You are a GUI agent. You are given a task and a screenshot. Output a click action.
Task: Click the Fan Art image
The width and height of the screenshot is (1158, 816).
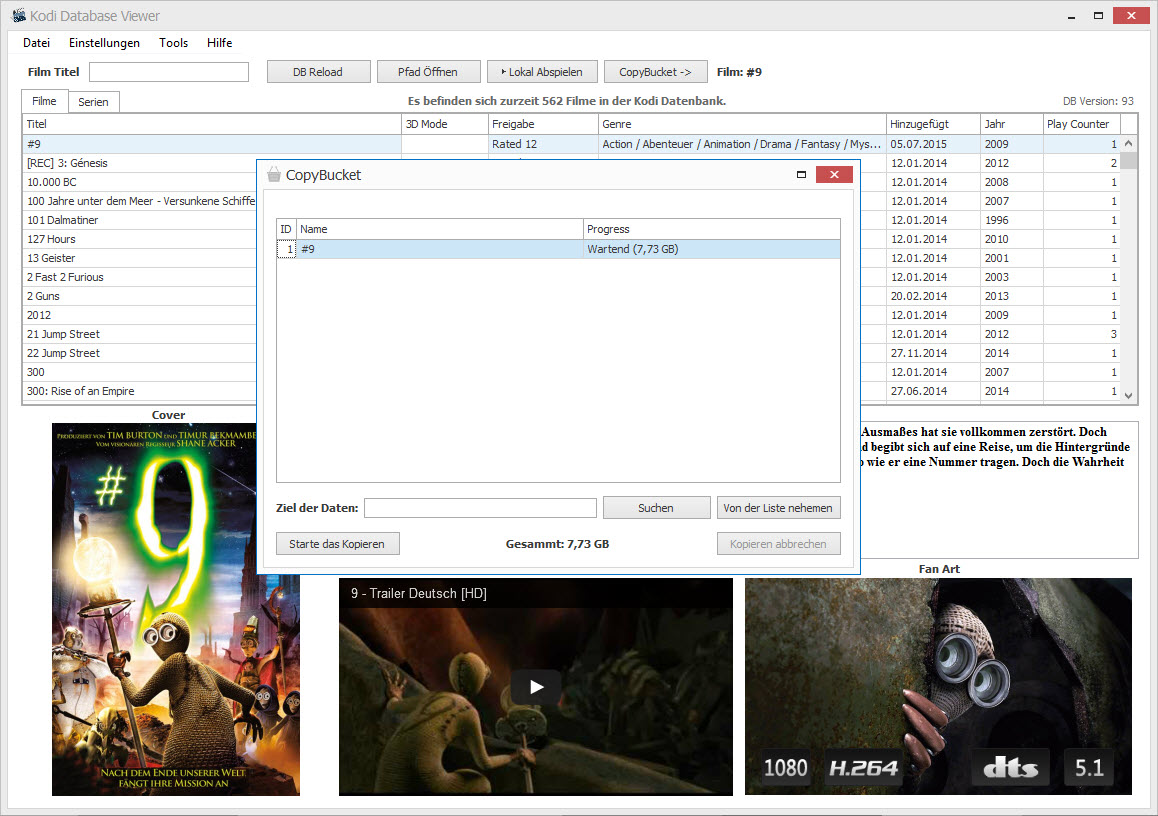point(938,686)
